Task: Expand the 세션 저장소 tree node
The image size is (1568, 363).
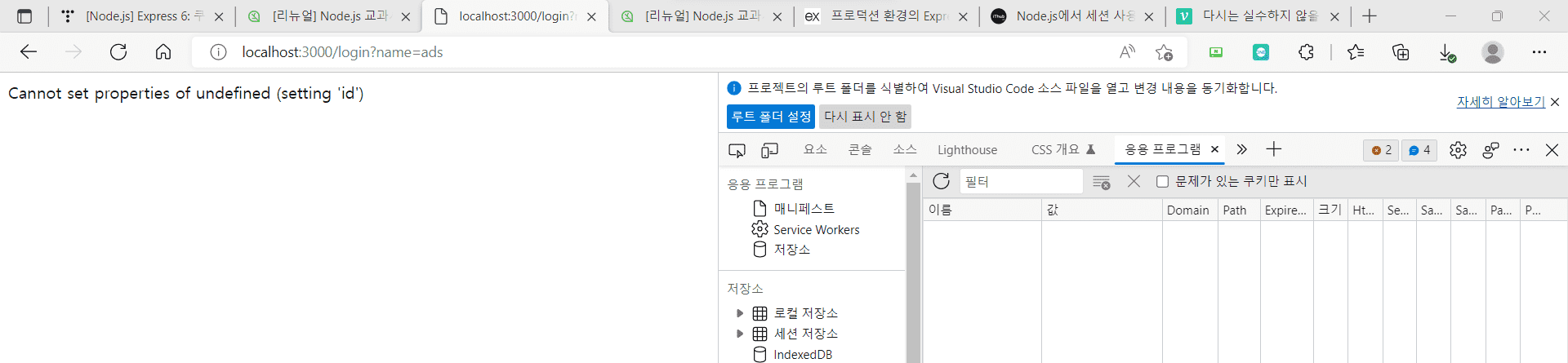Action: [x=740, y=334]
